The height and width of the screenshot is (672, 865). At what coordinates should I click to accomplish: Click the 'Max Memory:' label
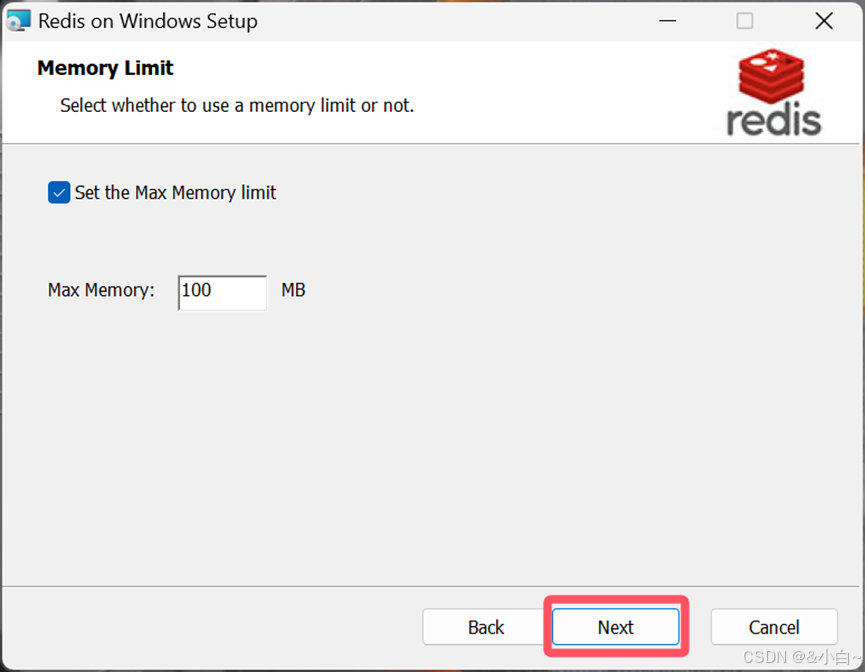coord(101,290)
